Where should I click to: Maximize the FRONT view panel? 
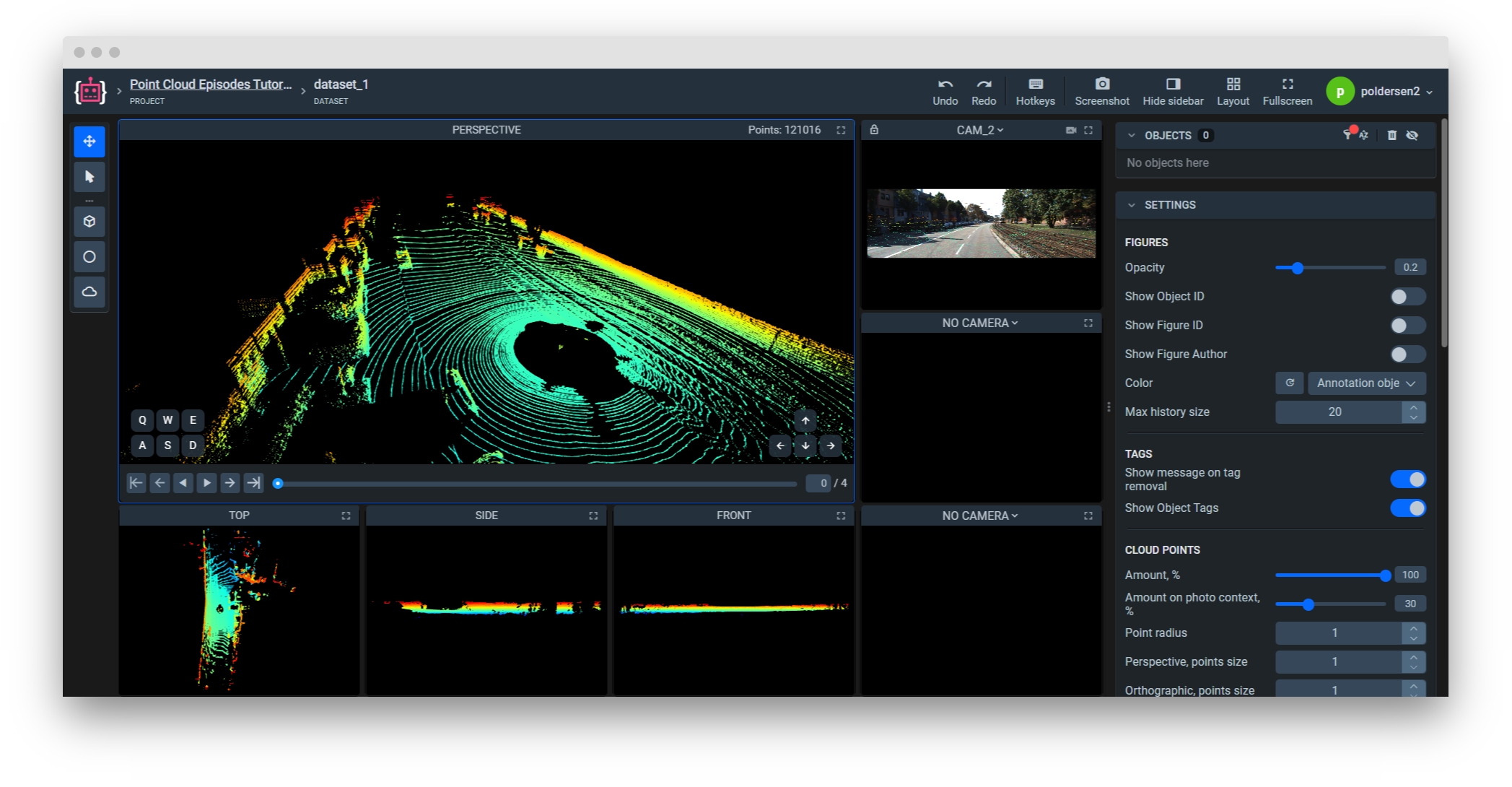point(841,516)
